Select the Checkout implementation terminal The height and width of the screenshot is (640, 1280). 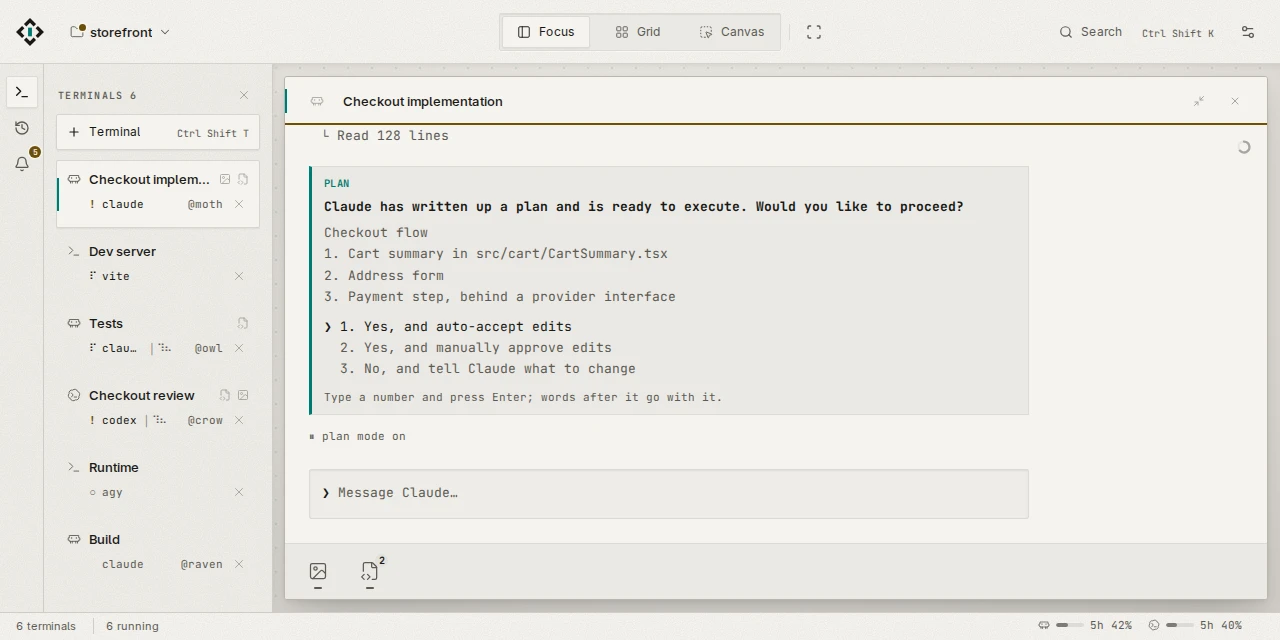pos(158,193)
